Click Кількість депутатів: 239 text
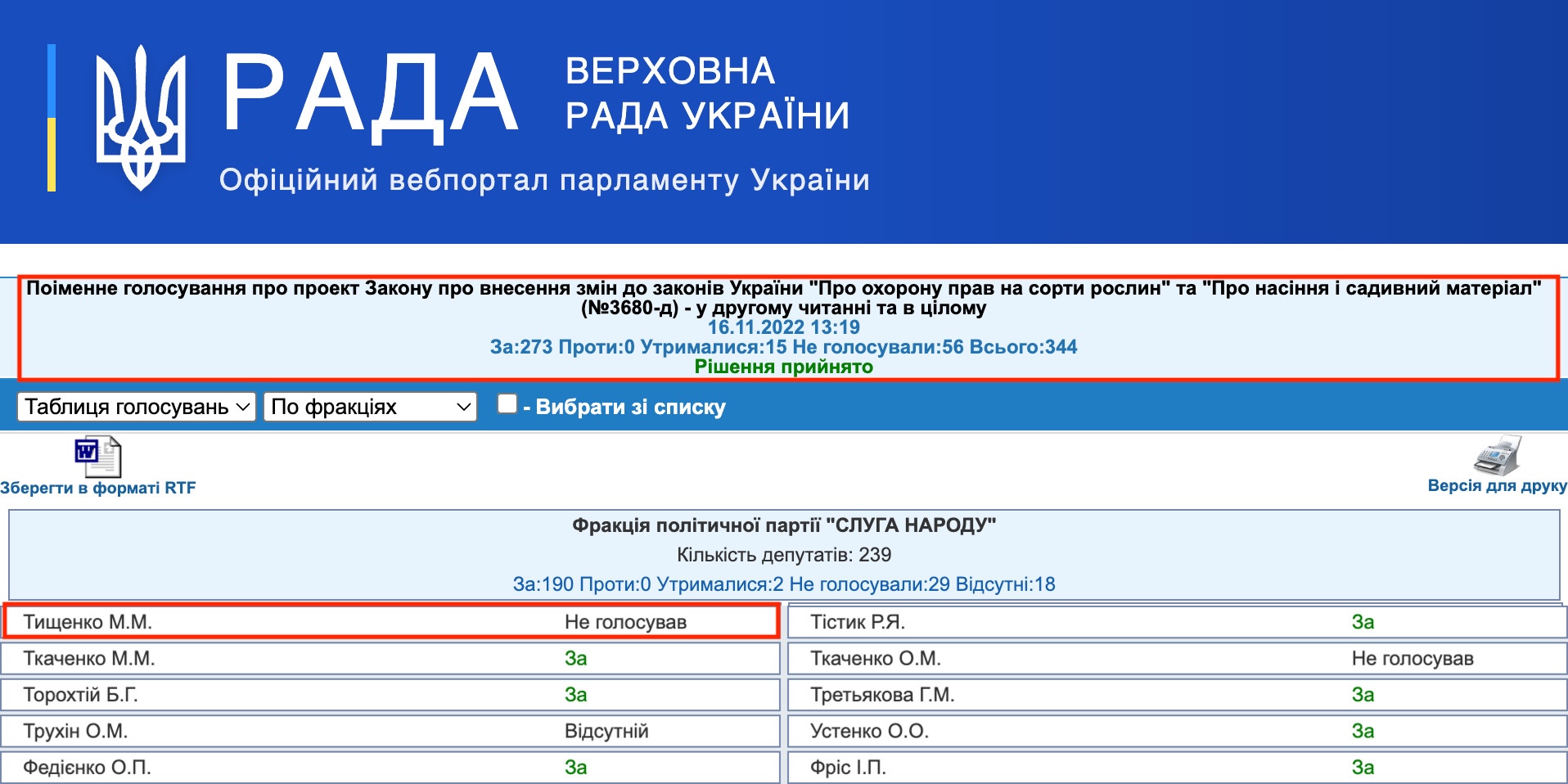 click(784, 555)
